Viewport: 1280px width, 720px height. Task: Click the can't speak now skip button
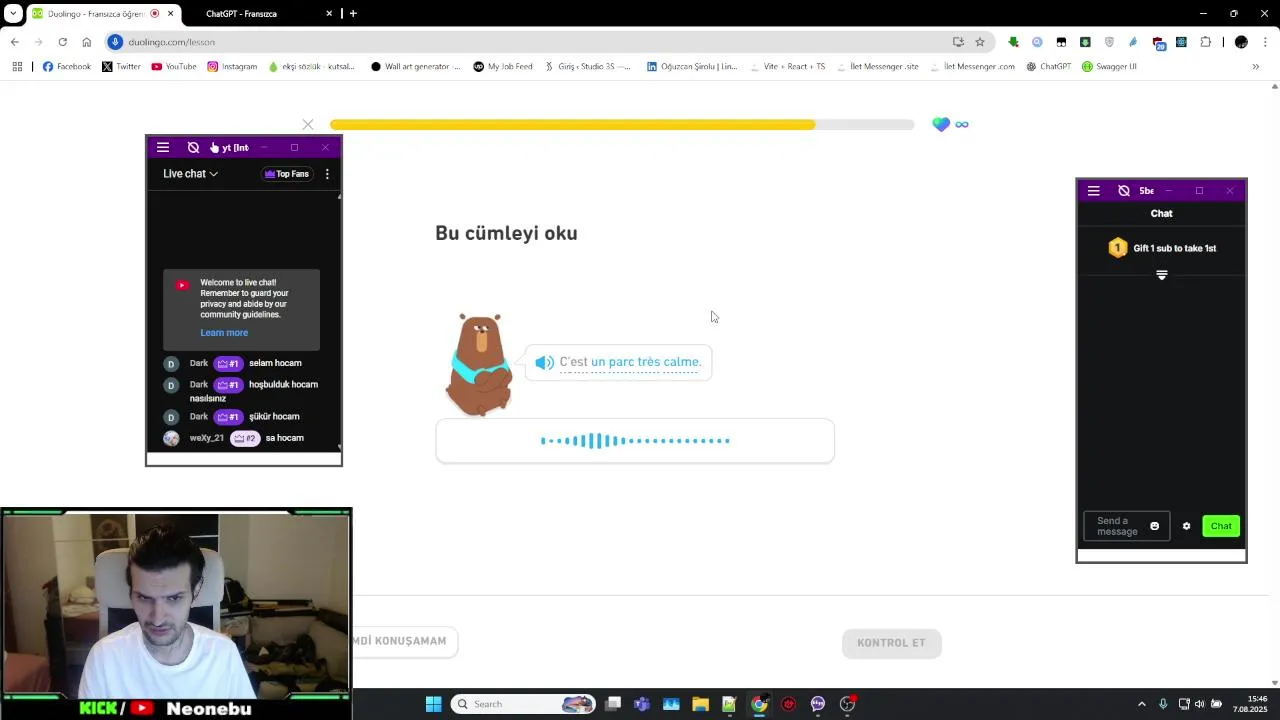click(405, 641)
